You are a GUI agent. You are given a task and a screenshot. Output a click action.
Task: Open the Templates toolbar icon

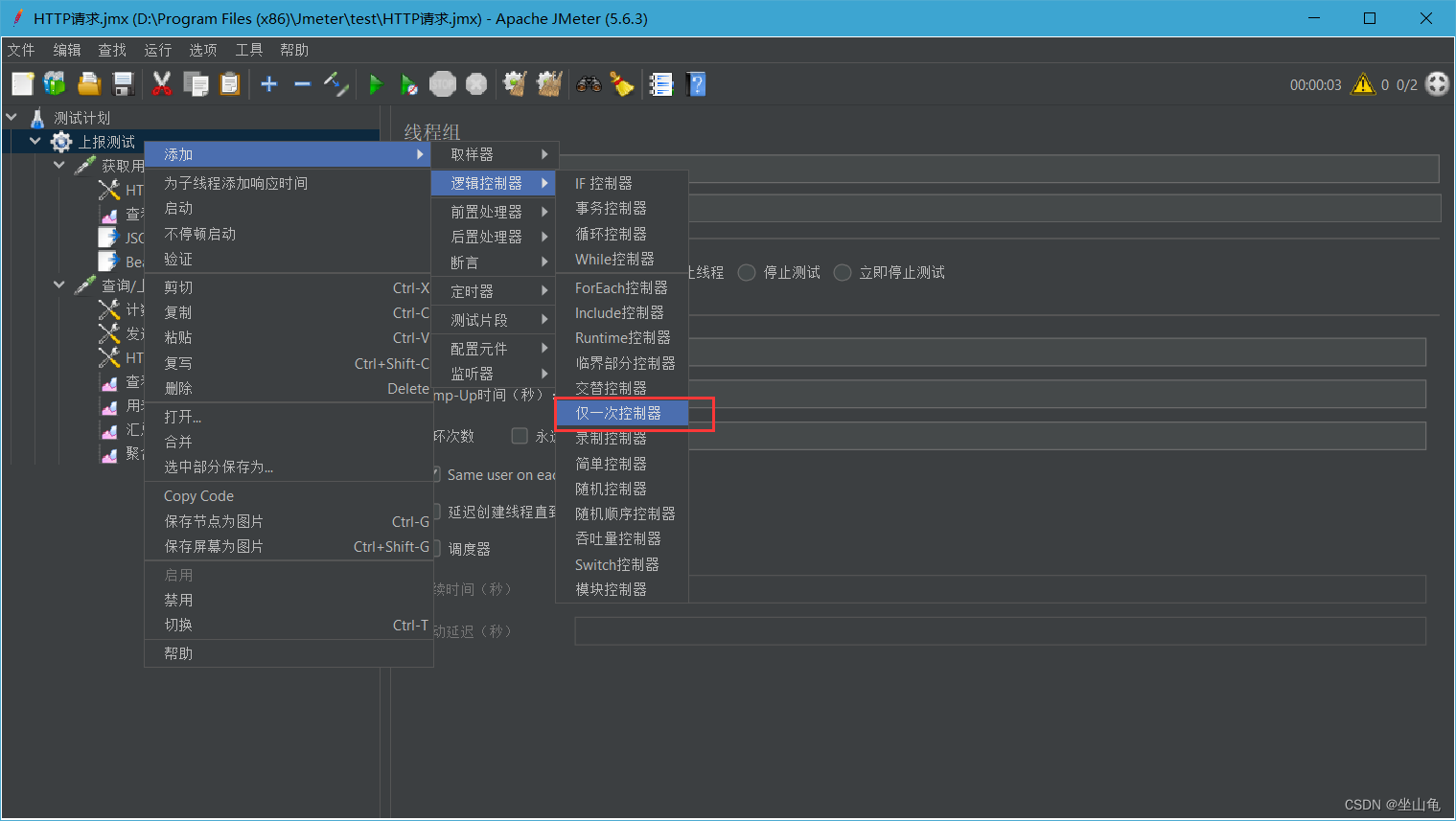pos(55,84)
